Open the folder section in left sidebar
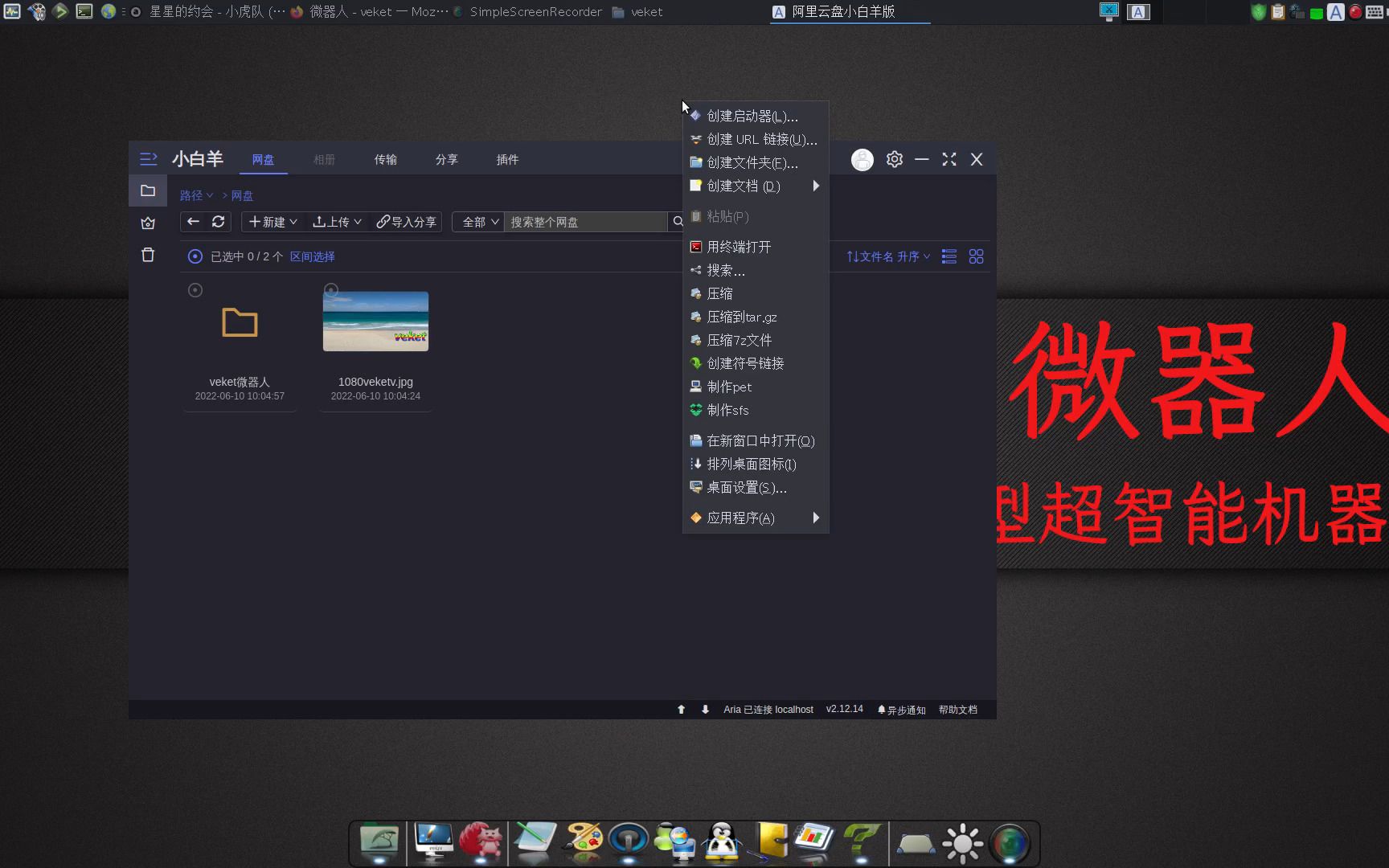This screenshot has height=868, width=1389. 148,190
